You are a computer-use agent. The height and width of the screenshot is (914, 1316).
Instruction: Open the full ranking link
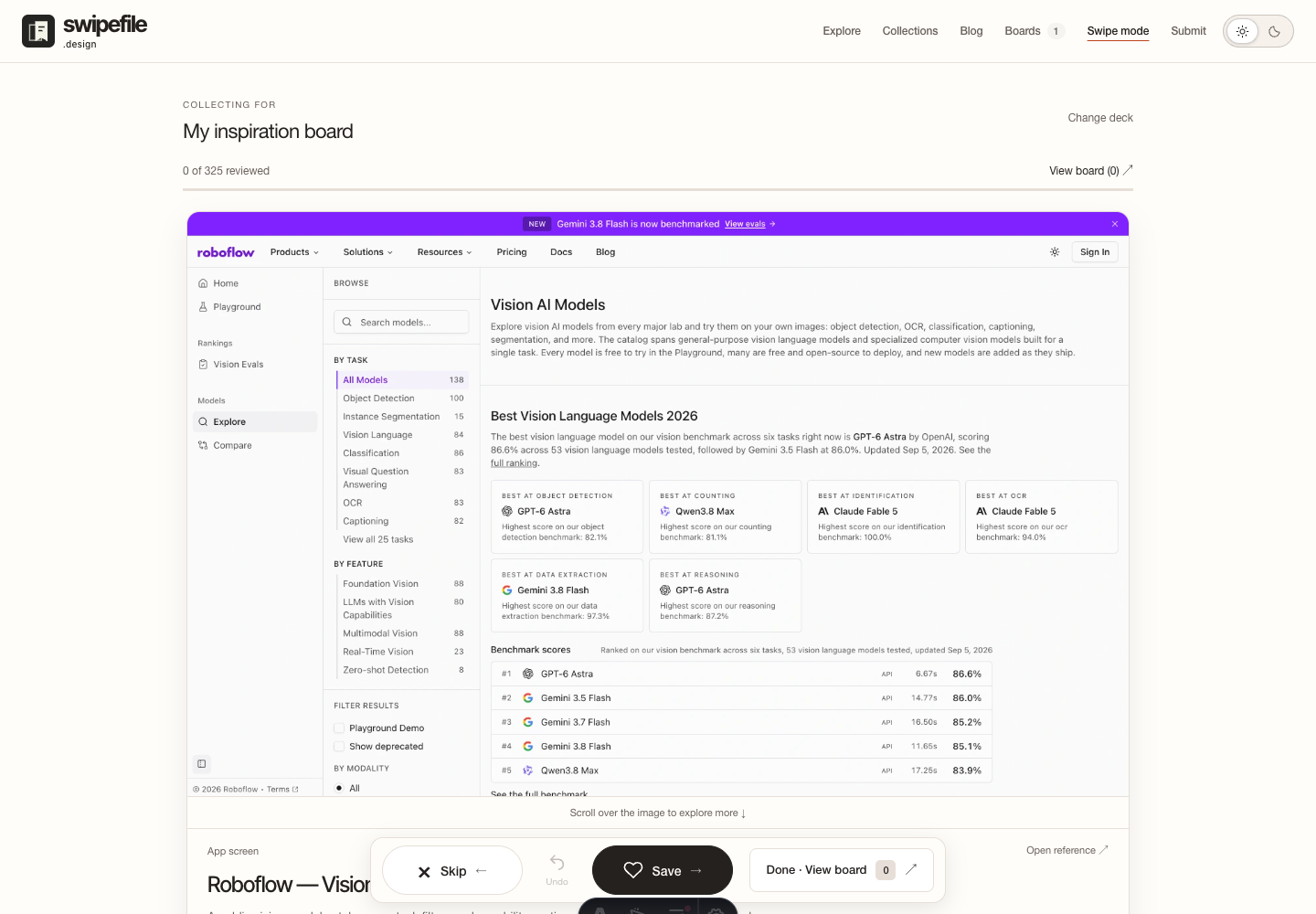515,463
